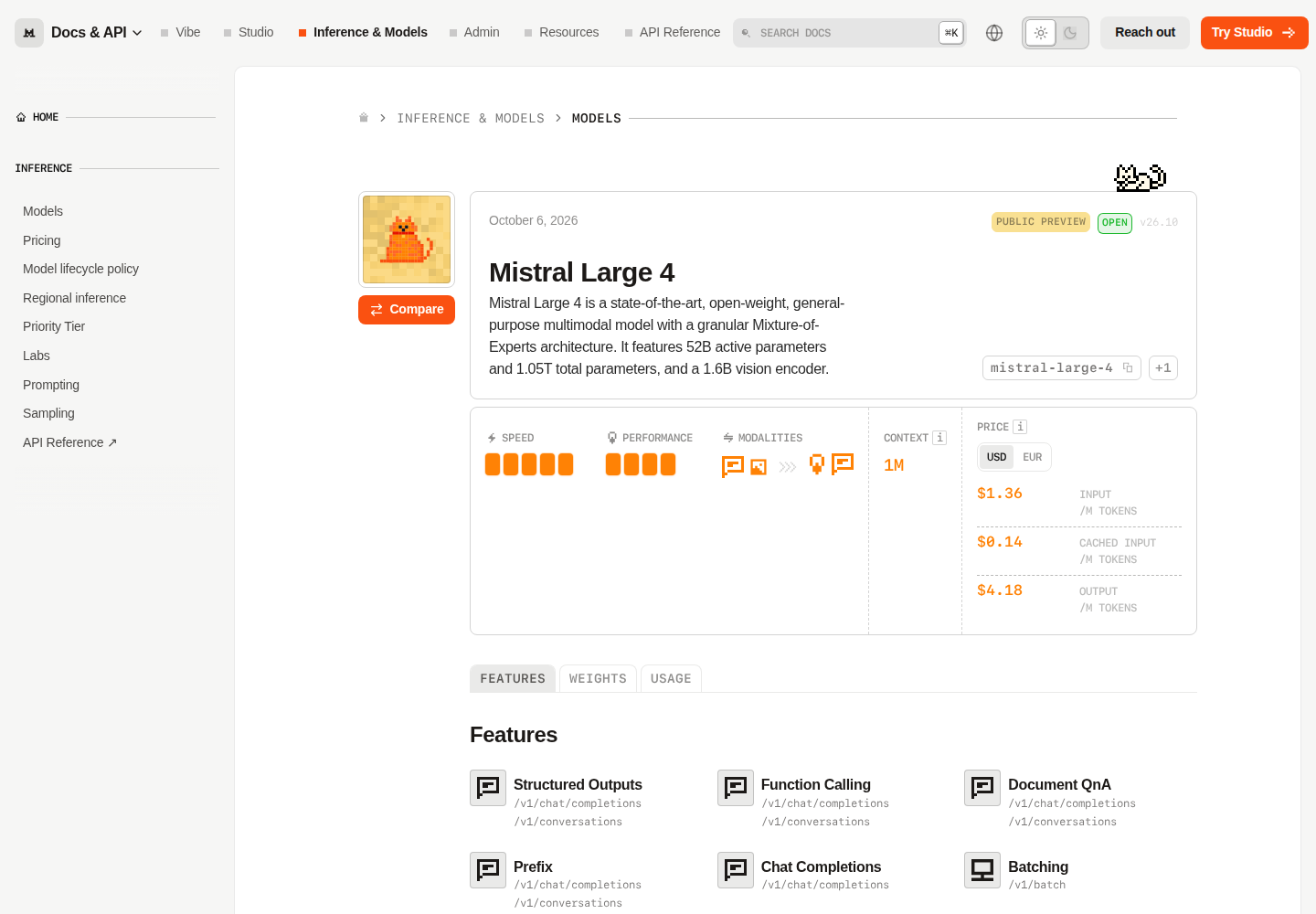Open Labs in sidebar
Viewport: 1316px width, 914px height.
click(37, 356)
